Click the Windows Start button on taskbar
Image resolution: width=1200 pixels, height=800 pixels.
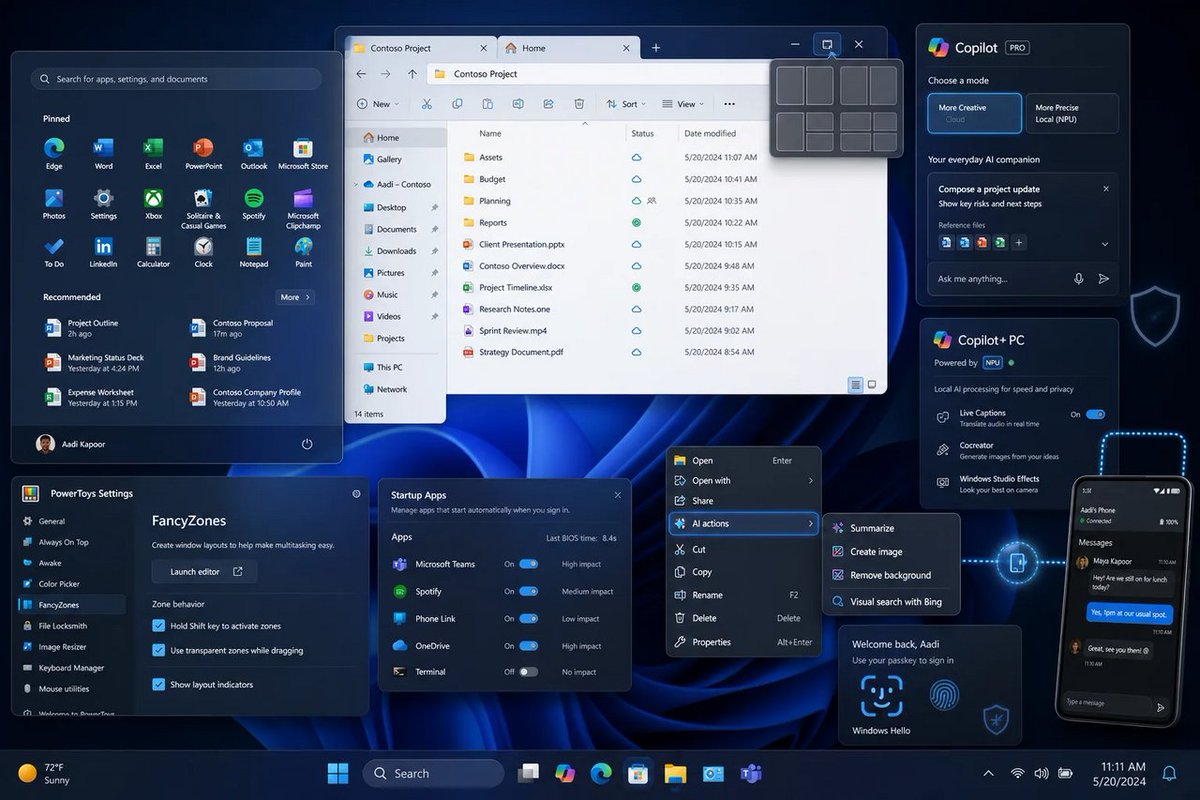338,773
